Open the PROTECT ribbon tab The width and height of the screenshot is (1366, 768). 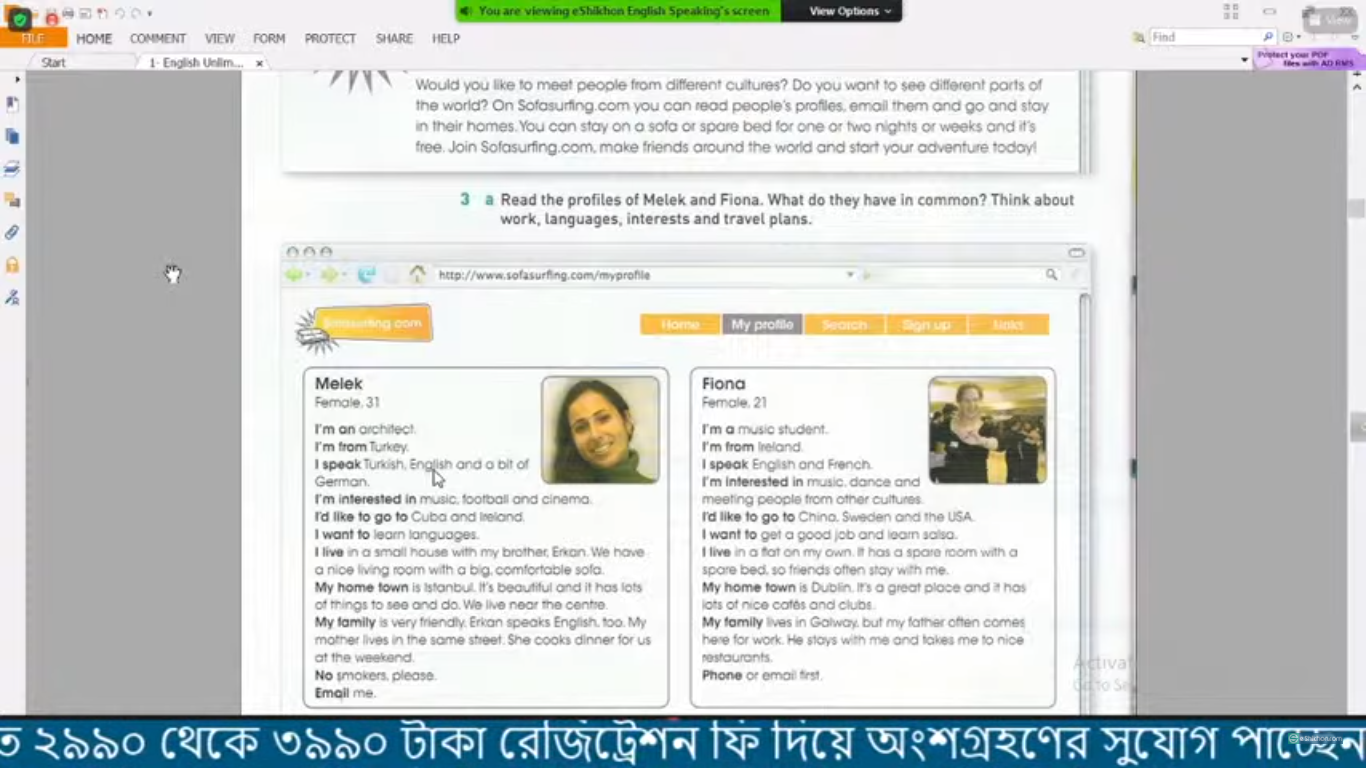click(x=330, y=38)
